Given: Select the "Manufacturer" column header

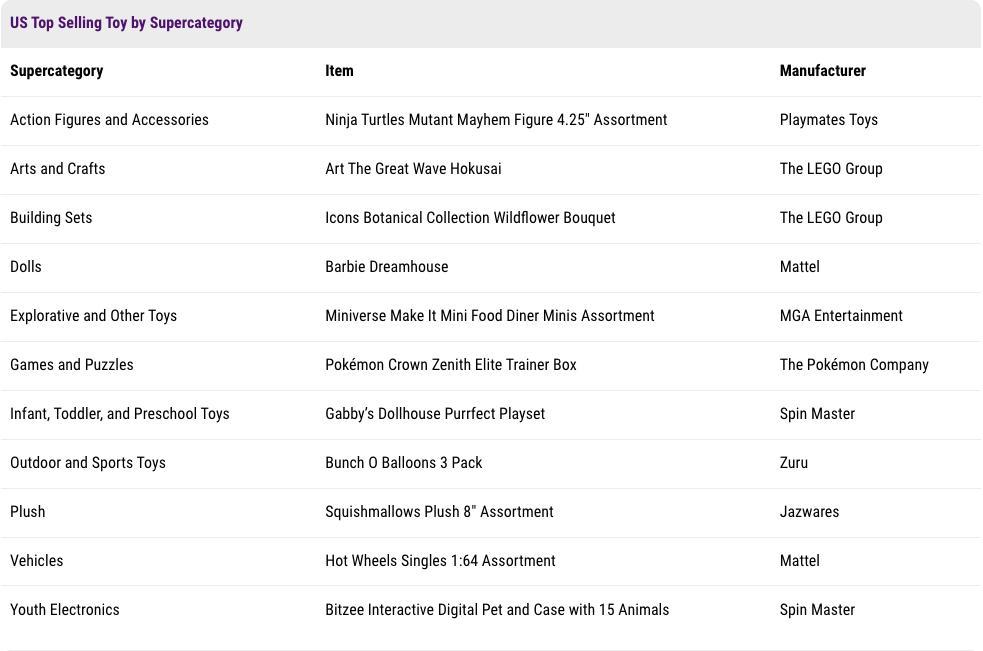Looking at the screenshot, I should 823,71.
